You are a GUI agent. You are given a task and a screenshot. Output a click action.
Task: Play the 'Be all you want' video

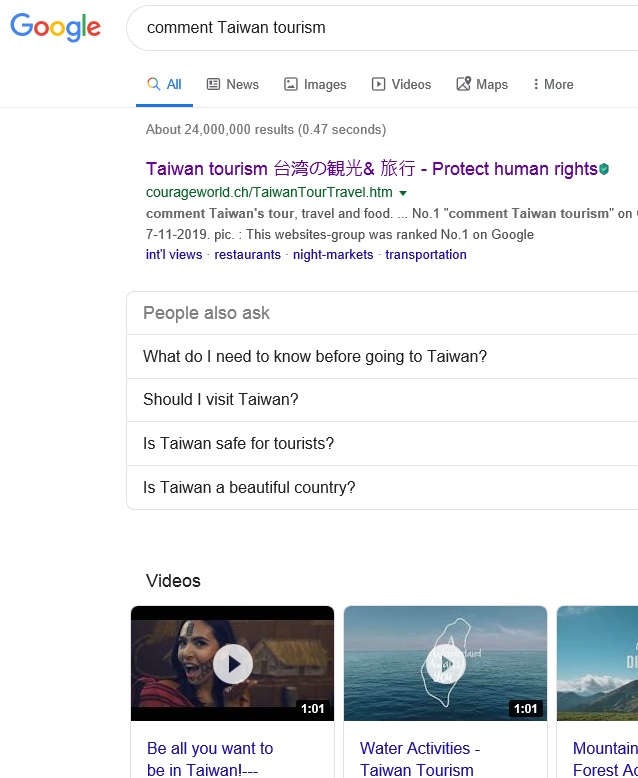tap(232, 663)
